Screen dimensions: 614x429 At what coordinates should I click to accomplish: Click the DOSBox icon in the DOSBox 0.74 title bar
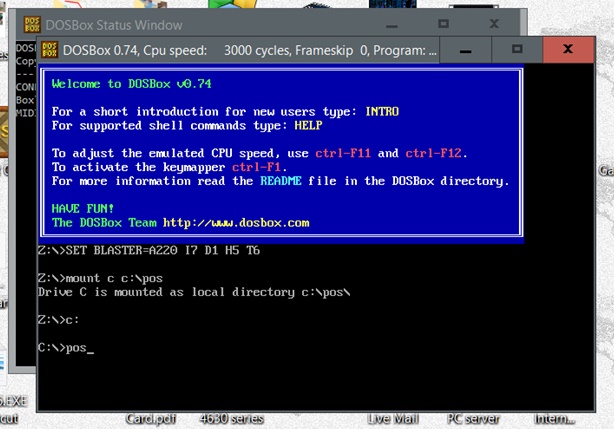coord(49,49)
